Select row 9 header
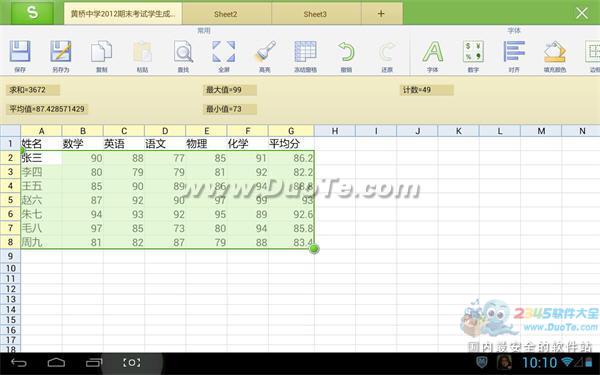 click(x=10, y=256)
